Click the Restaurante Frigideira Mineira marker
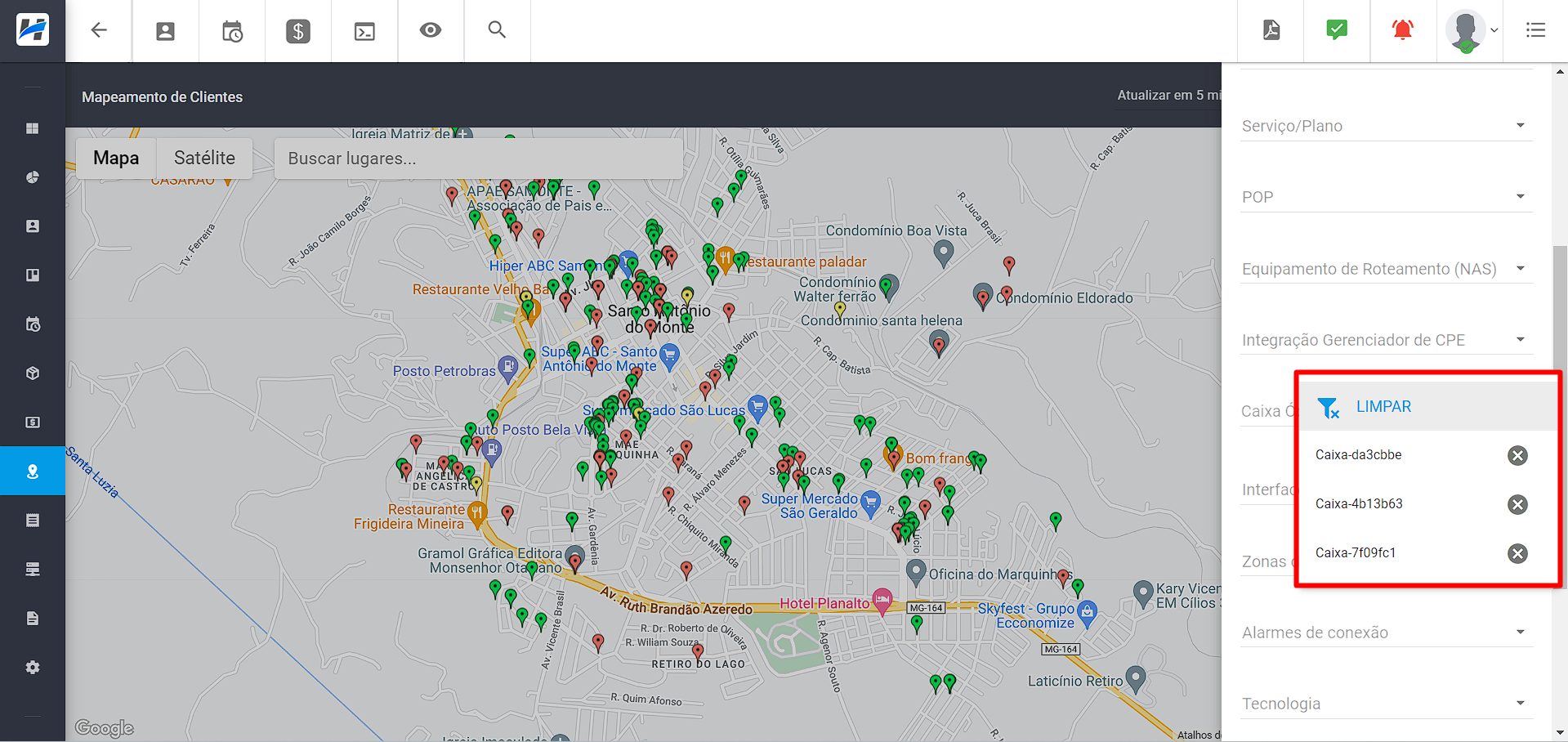Screen dimensions: 1568x742 point(477,513)
